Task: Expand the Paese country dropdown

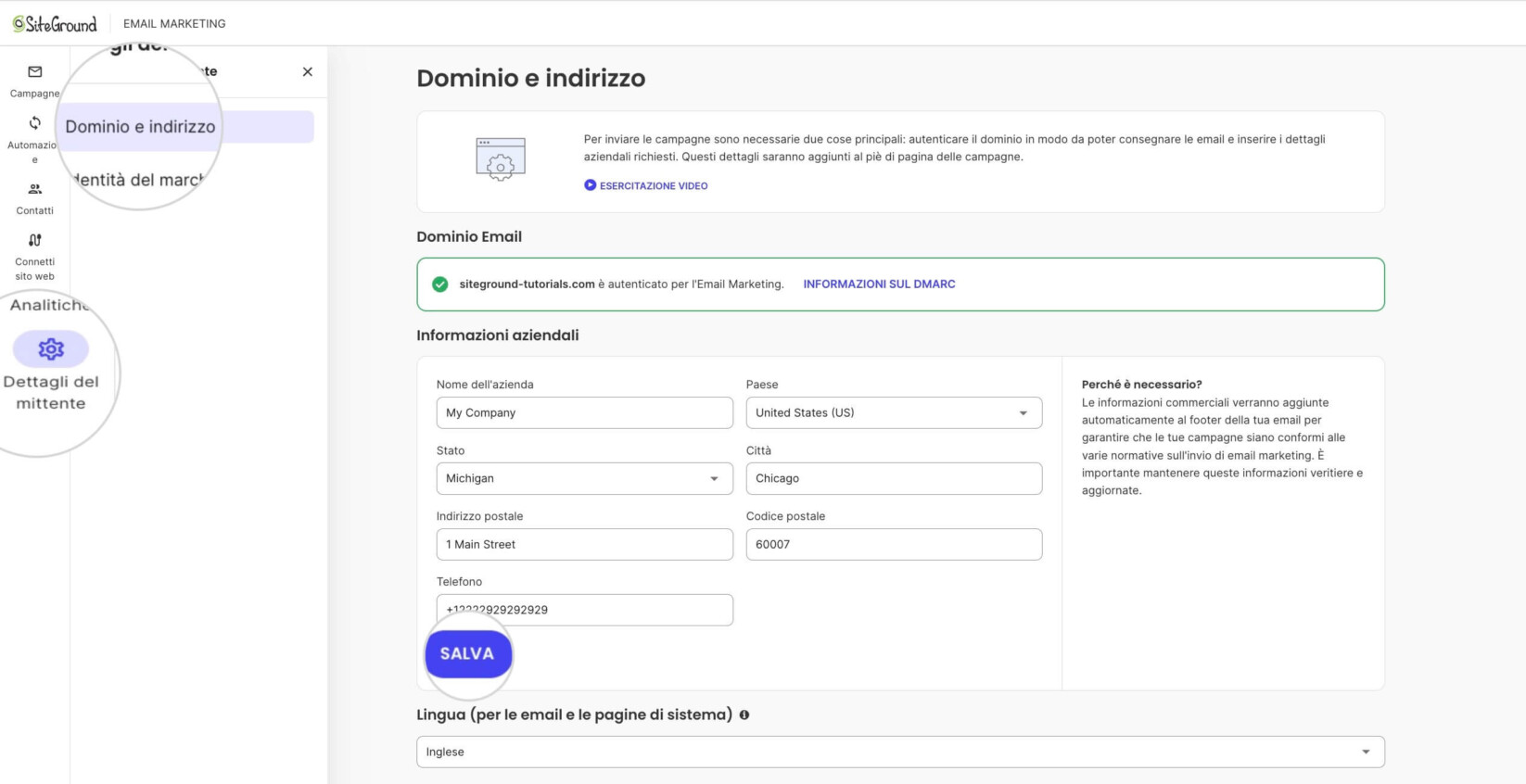Action: coord(894,412)
